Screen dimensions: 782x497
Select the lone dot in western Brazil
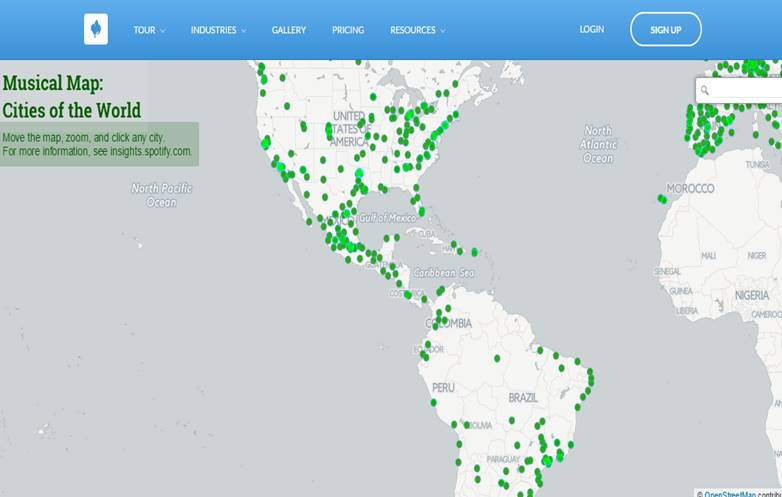tap(497, 358)
